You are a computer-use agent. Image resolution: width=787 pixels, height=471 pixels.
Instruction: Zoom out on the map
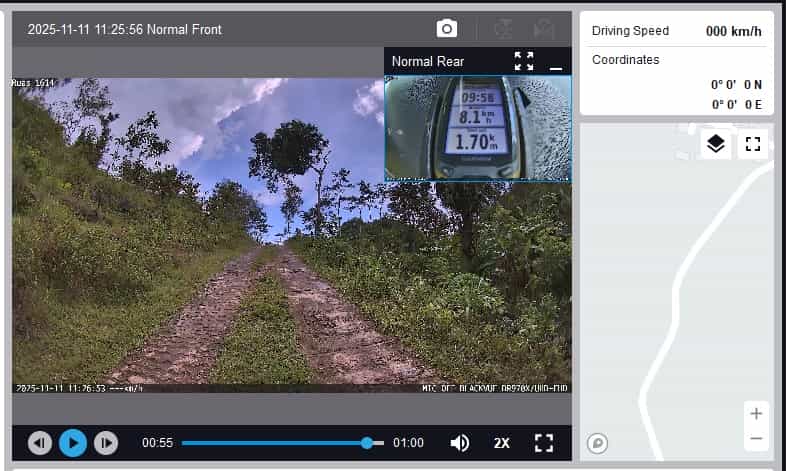756,438
